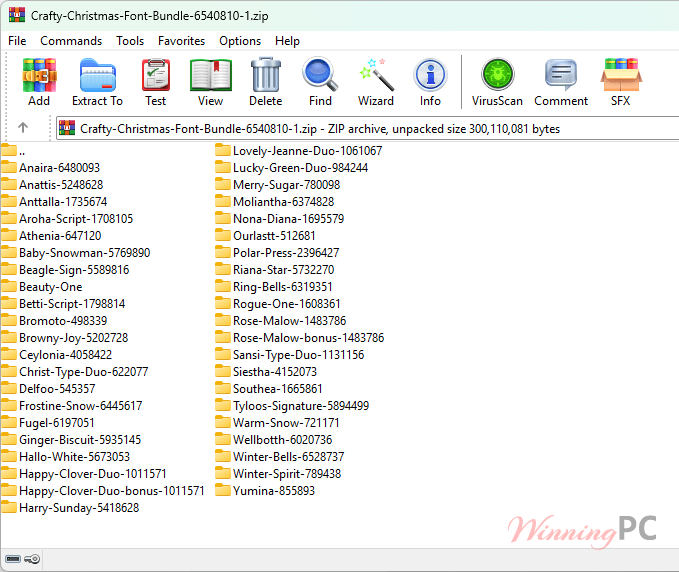The width and height of the screenshot is (679, 572).
Task: Select folder Ourlastt-512681
Action: pos(265,236)
